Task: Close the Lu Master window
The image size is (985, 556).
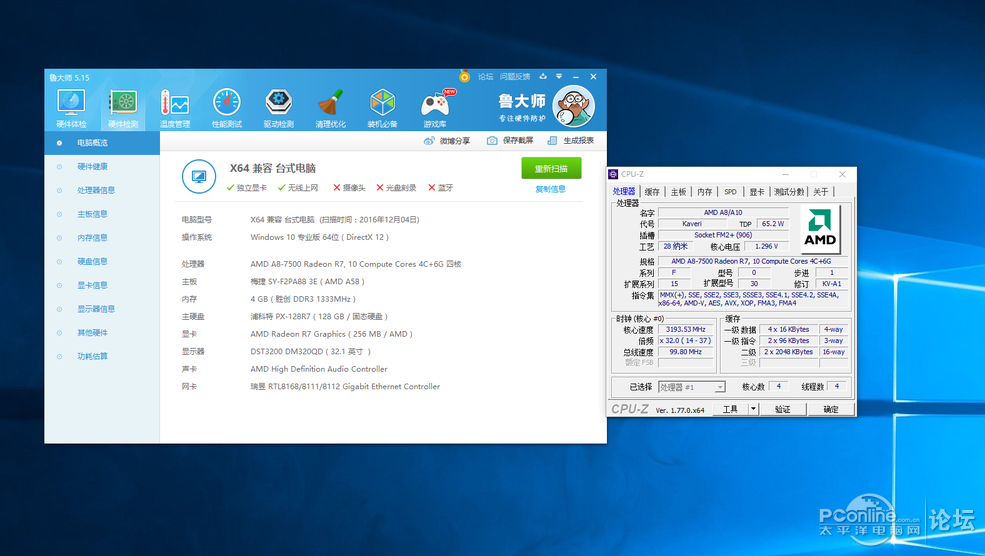Action: (593, 77)
